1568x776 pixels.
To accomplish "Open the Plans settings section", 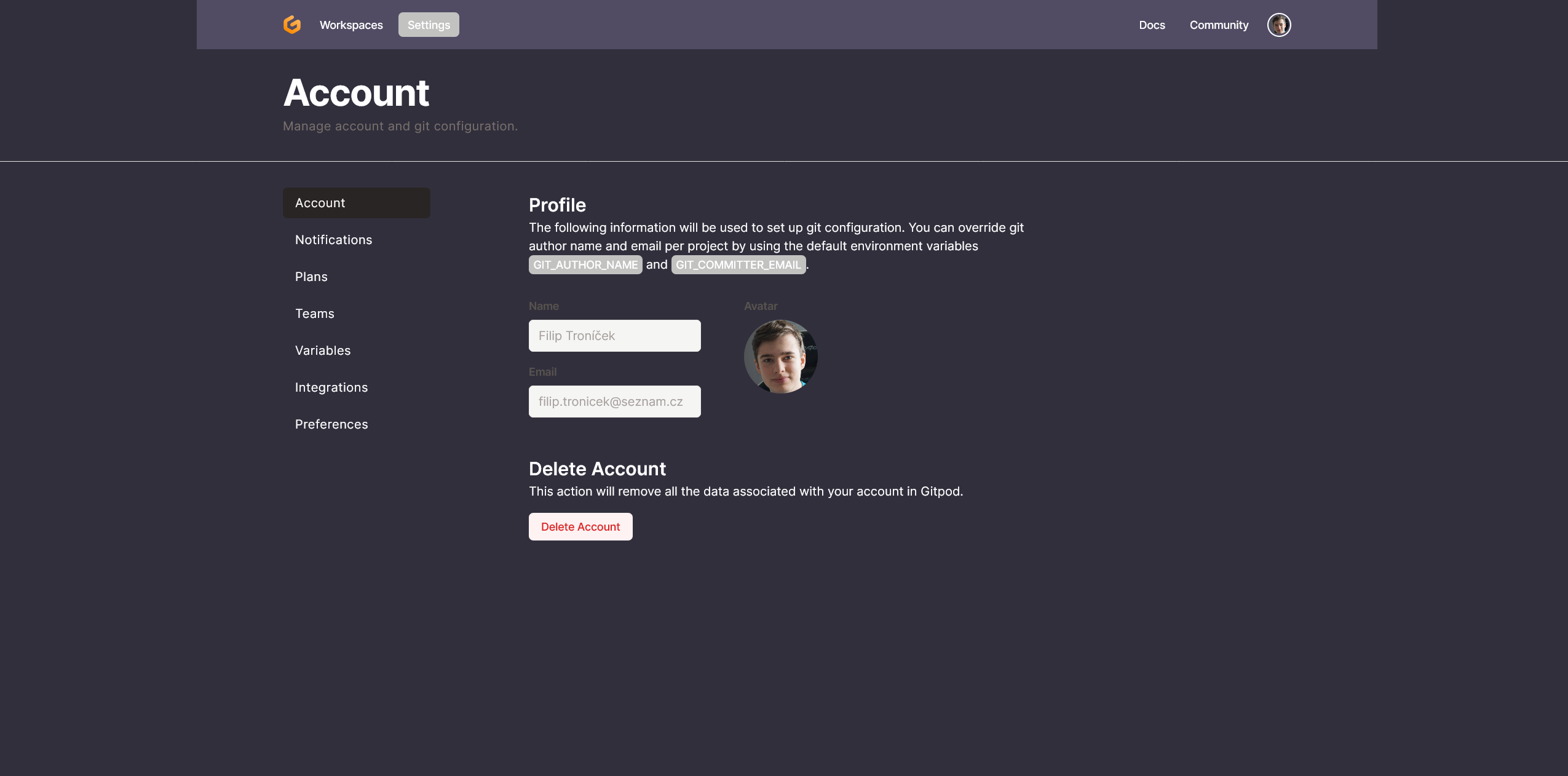I will (311, 277).
